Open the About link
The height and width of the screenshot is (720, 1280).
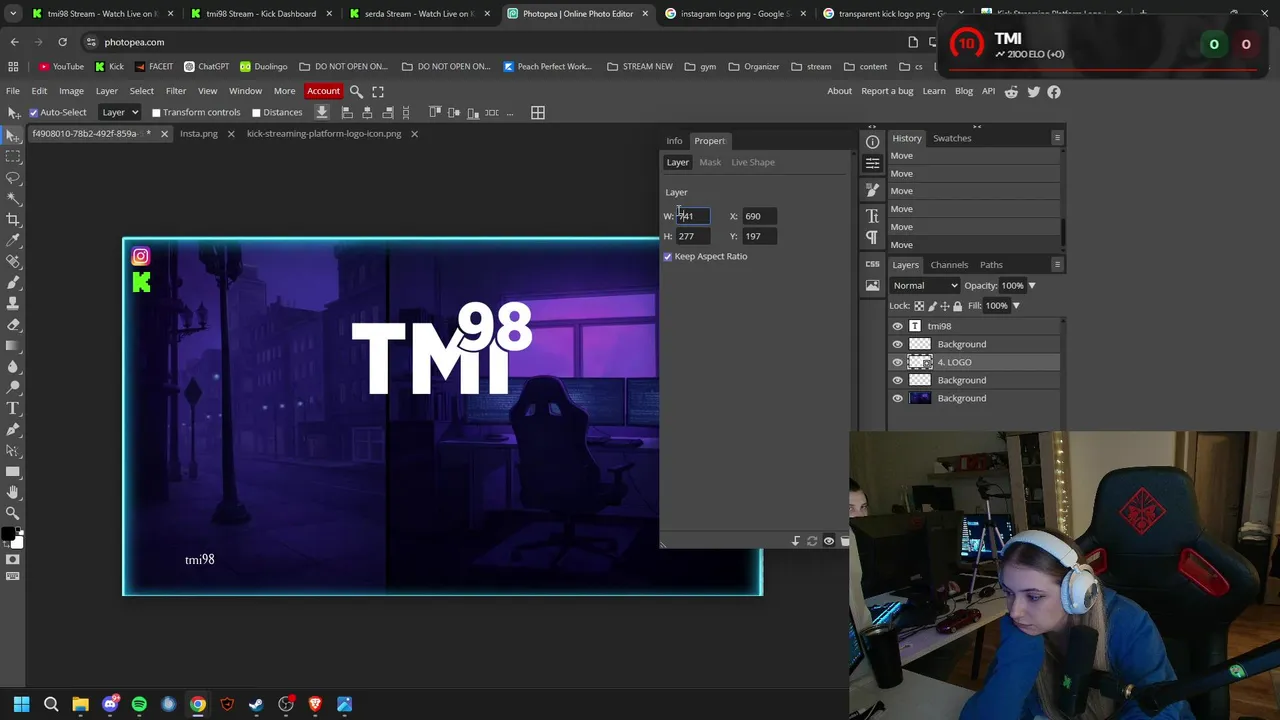(x=839, y=91)
